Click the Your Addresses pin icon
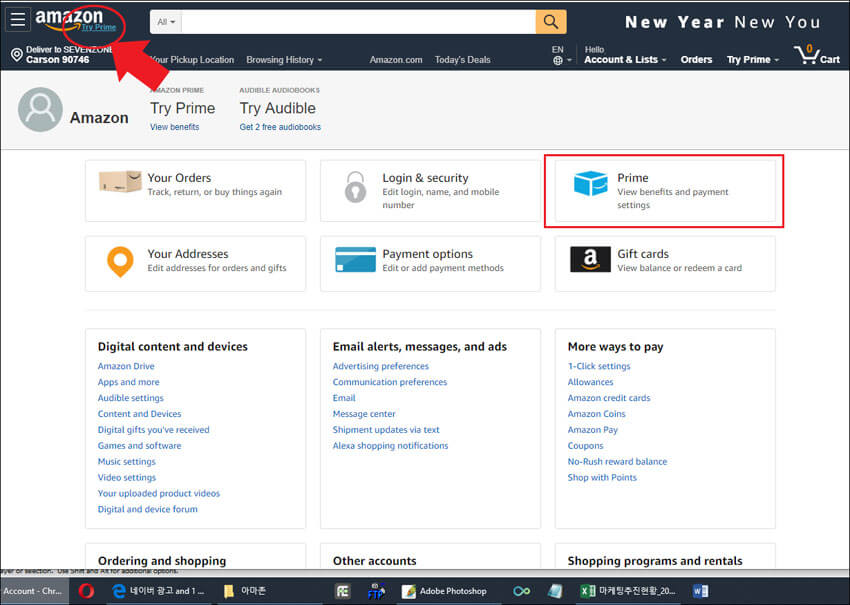This screenshot has height=605, width=850. click(120, 262)
